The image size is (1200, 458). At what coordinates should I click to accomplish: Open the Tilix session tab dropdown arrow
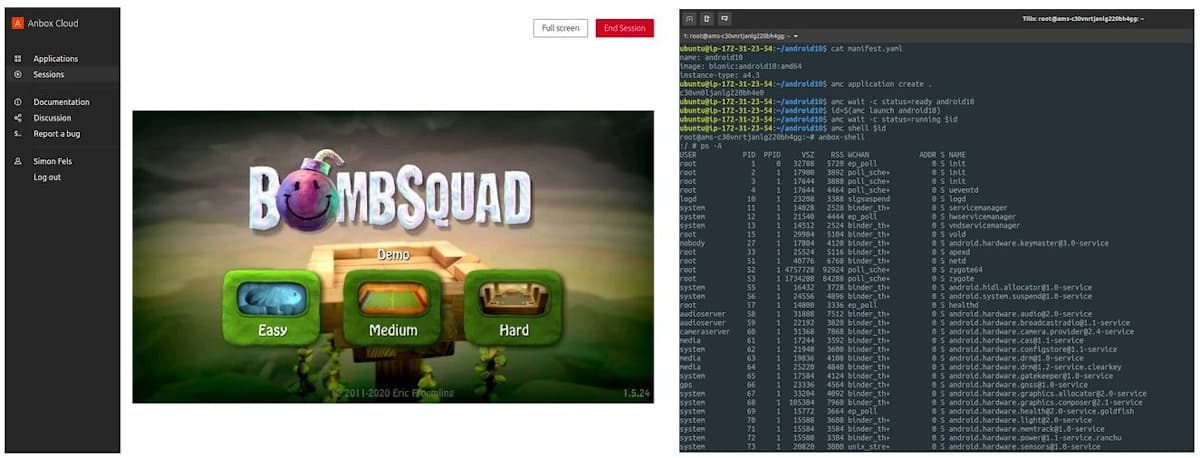tap(794, 36)
